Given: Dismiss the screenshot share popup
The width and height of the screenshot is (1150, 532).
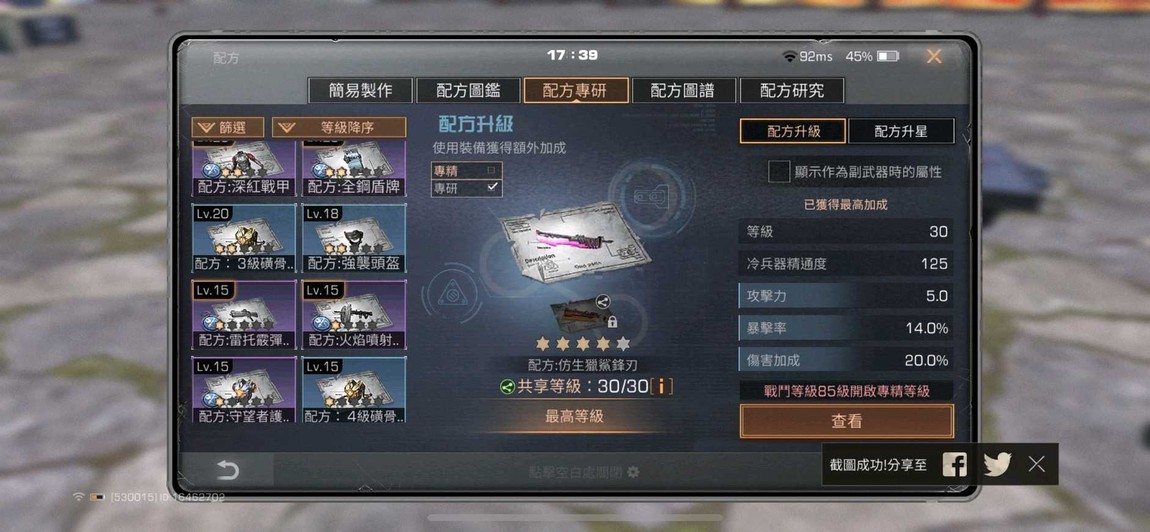Looking at the screenshot, I should pos(1036,464).
